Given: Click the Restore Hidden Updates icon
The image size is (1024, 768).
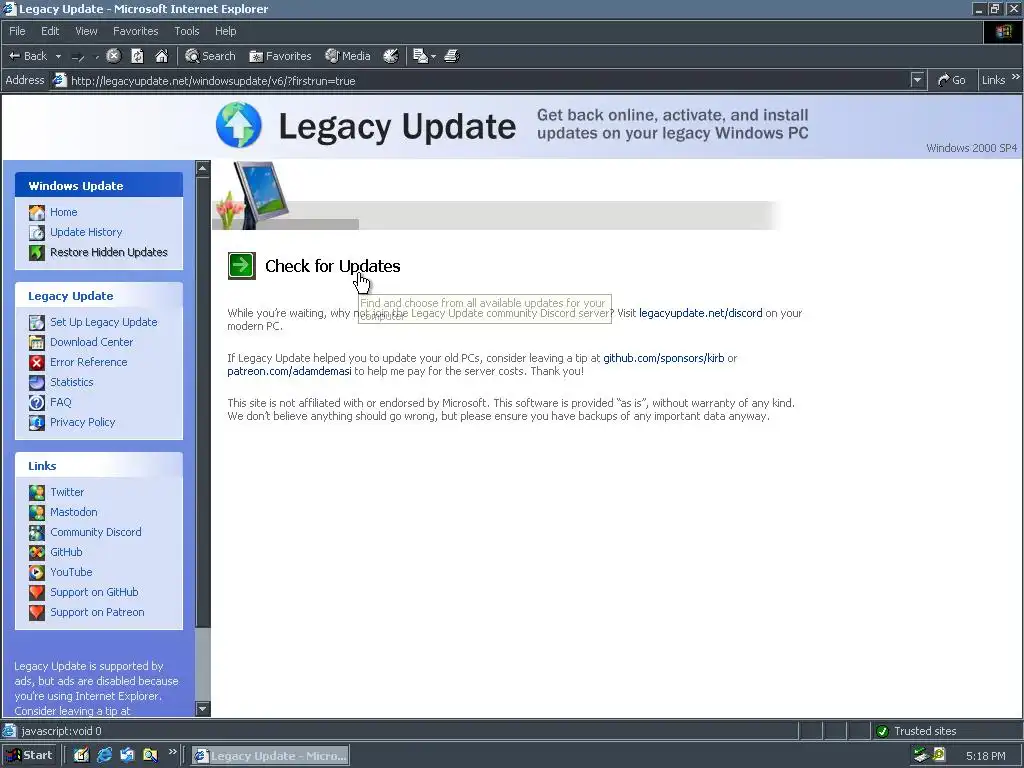Looking at the screenshot, I should 37,252.
